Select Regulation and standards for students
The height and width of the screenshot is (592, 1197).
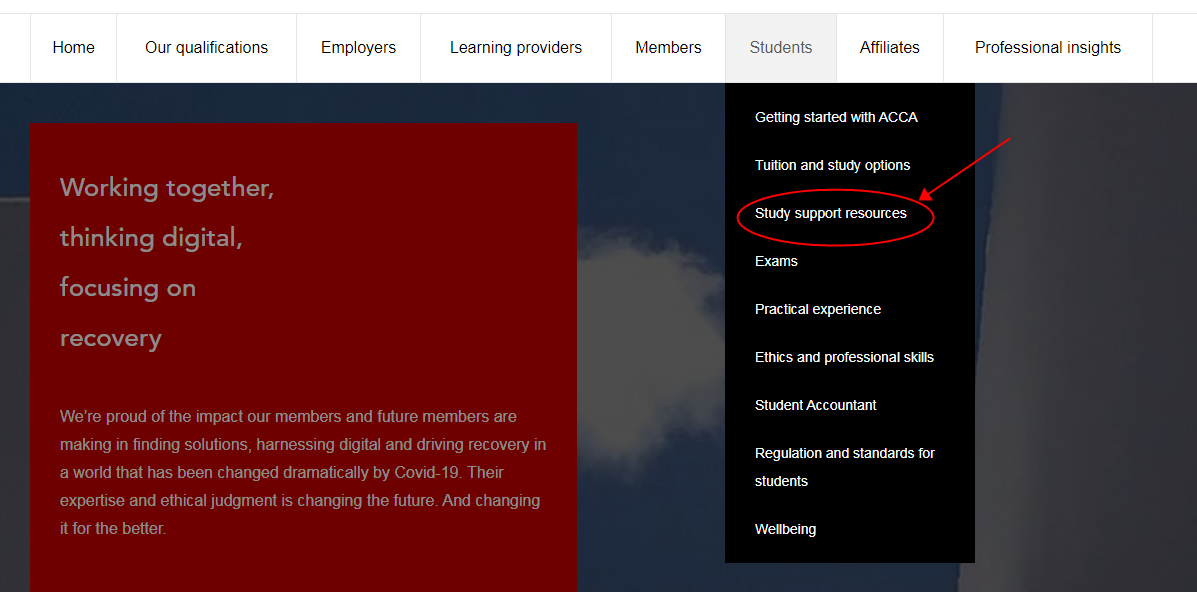(844, 467)
